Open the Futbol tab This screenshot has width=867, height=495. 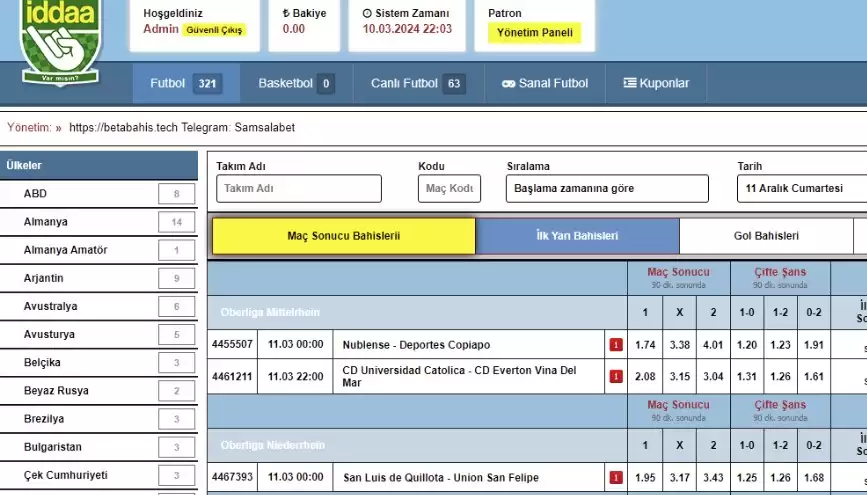tap(186, 84)
